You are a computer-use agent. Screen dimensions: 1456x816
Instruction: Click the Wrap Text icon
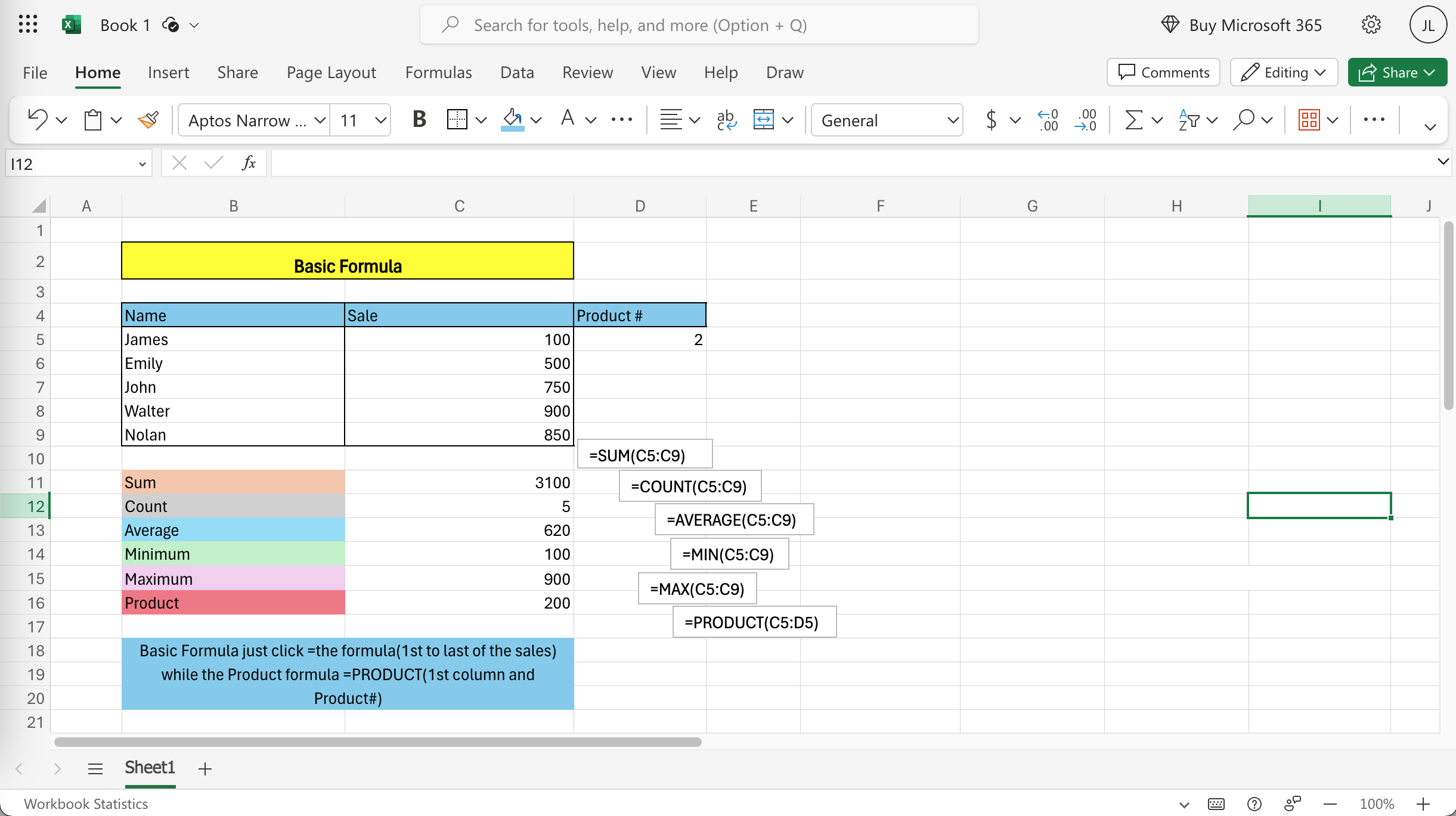coord(726,120)
